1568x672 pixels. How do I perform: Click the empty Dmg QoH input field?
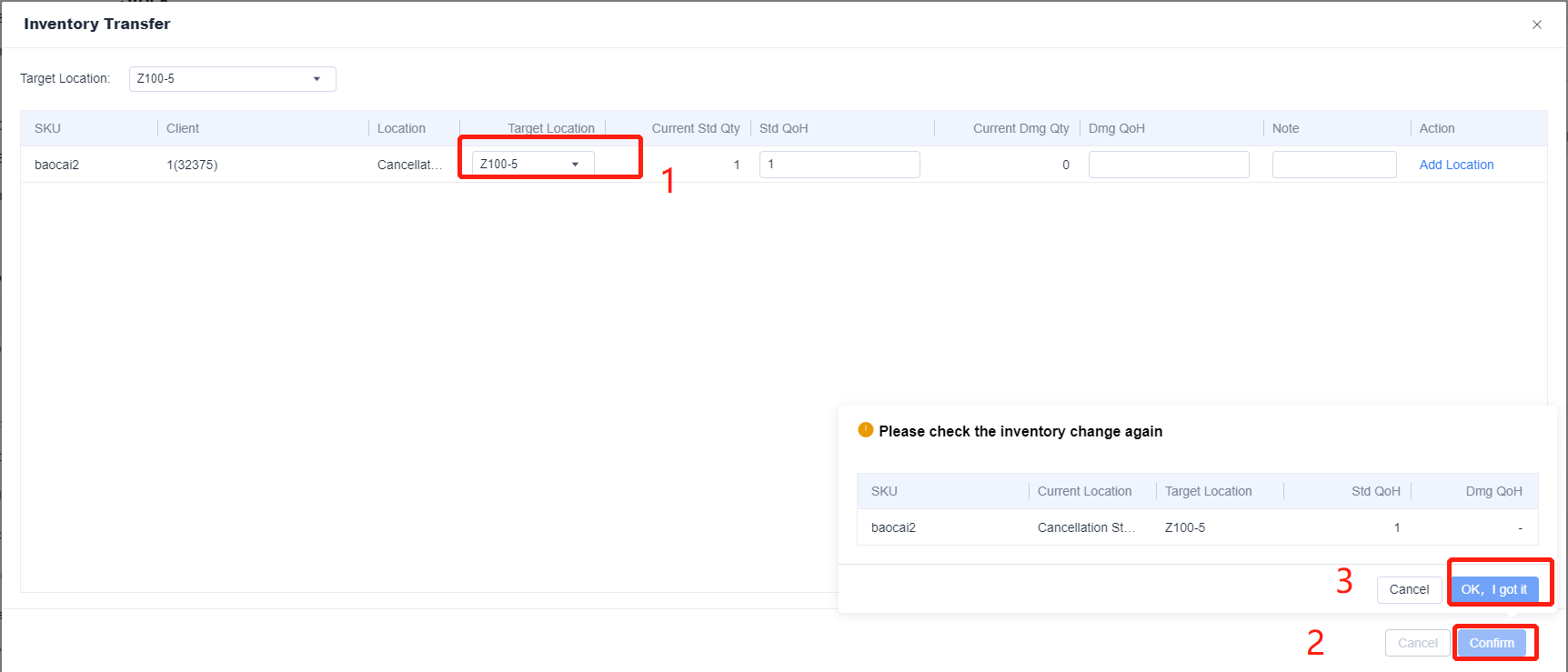point(1168,165)
